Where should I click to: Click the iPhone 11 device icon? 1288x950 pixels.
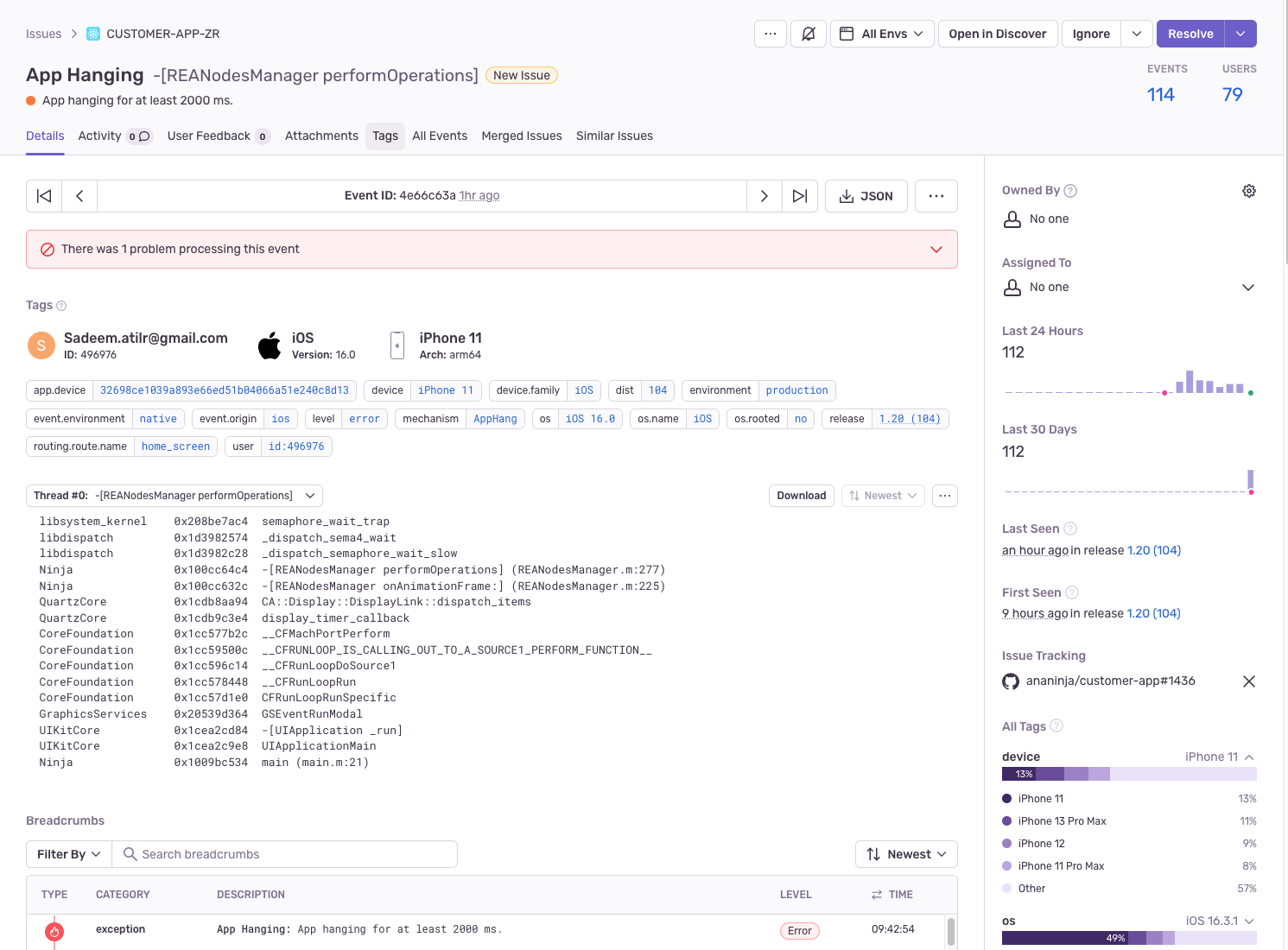(x=397, y=345)
